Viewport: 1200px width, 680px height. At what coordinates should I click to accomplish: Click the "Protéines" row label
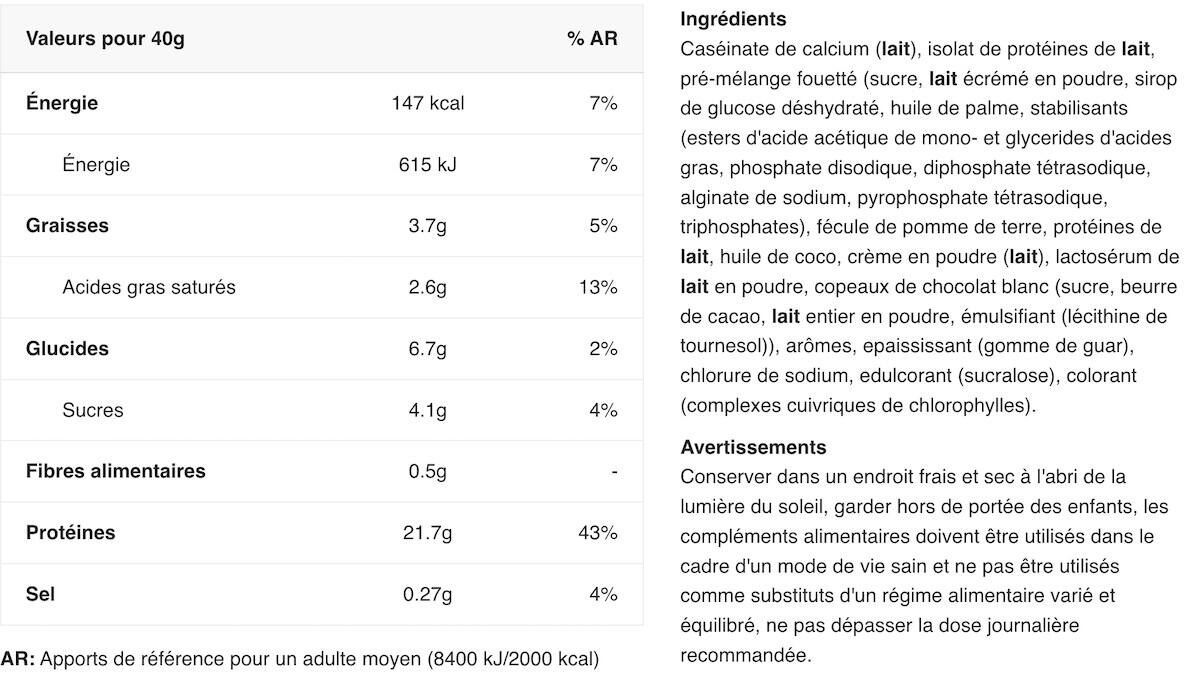click(70, 533)
